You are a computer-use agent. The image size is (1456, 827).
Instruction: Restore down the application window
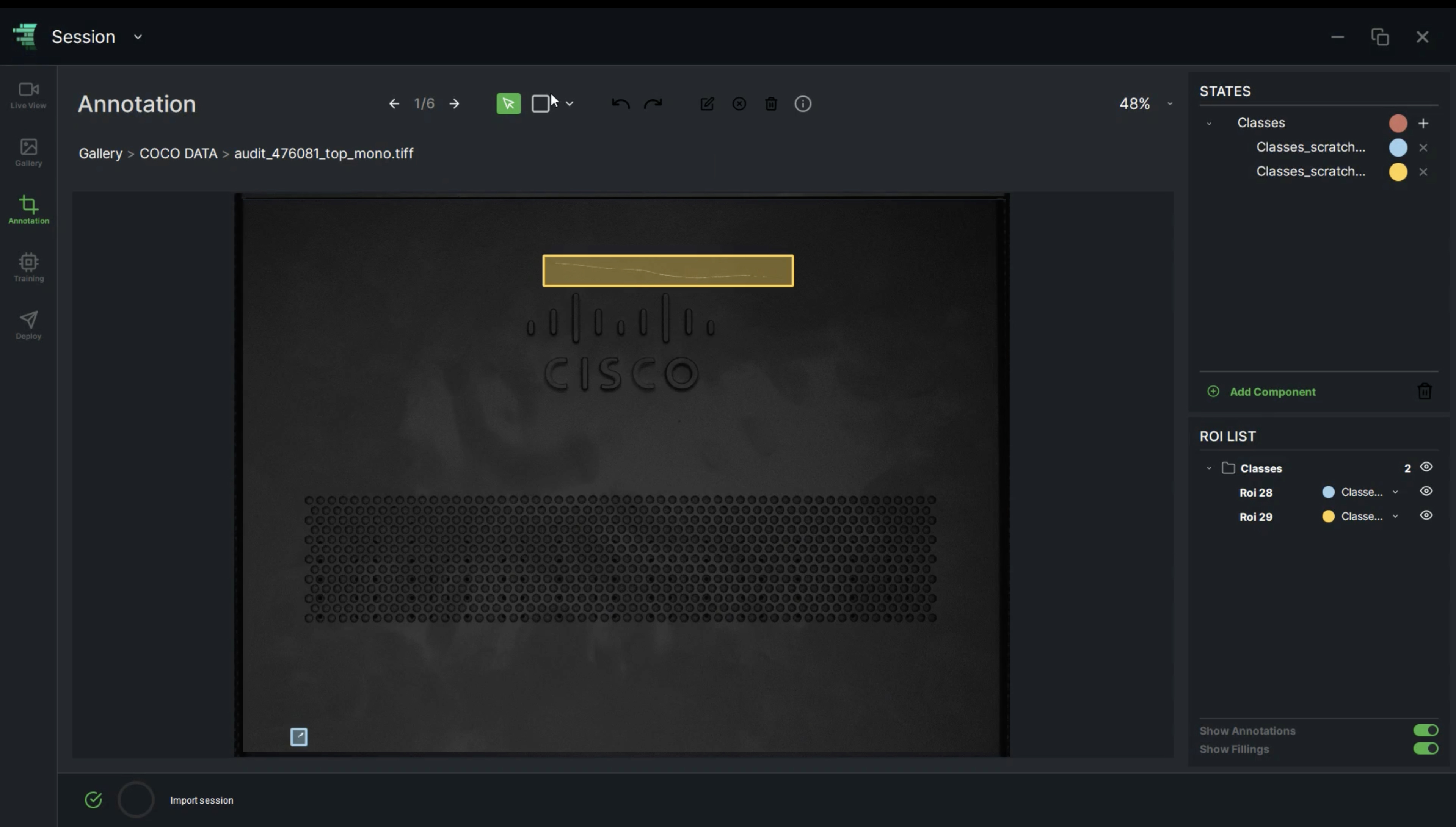(1380, 37)
